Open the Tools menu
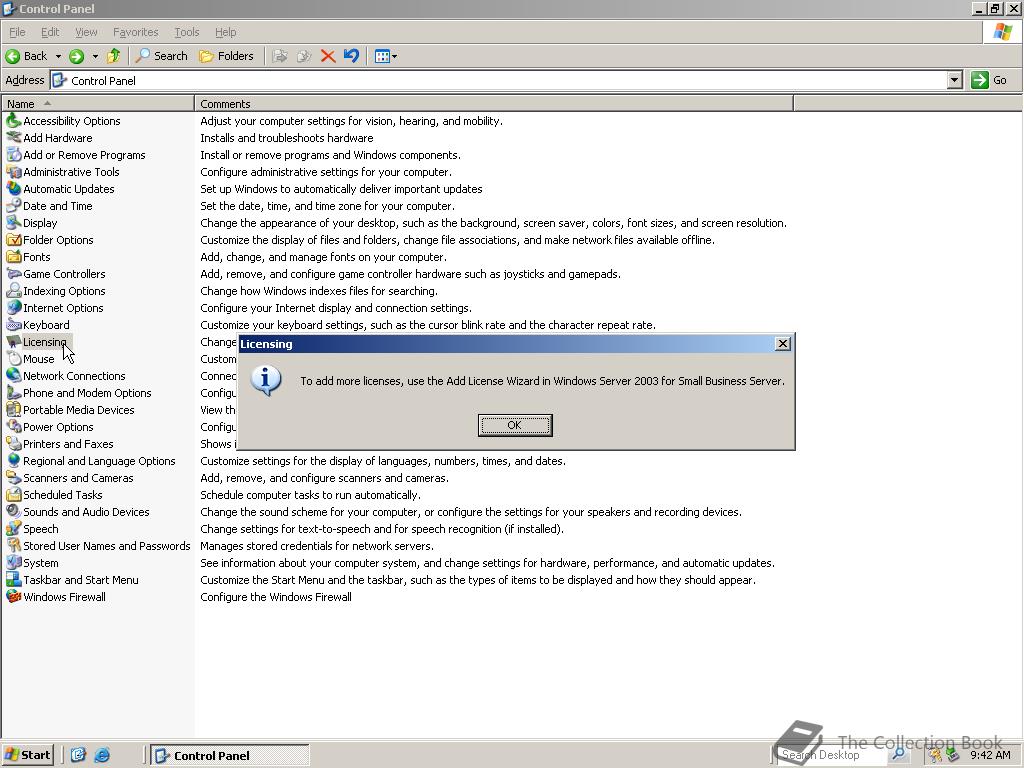Viewport: 1024px width, 768px height. [186, 31]
